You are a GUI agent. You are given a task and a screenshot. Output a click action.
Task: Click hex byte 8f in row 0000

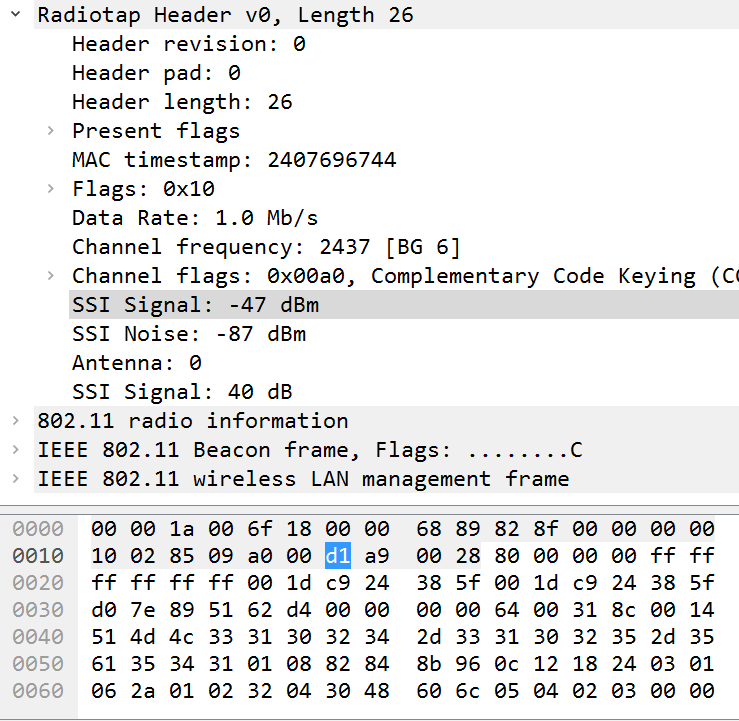546,529
